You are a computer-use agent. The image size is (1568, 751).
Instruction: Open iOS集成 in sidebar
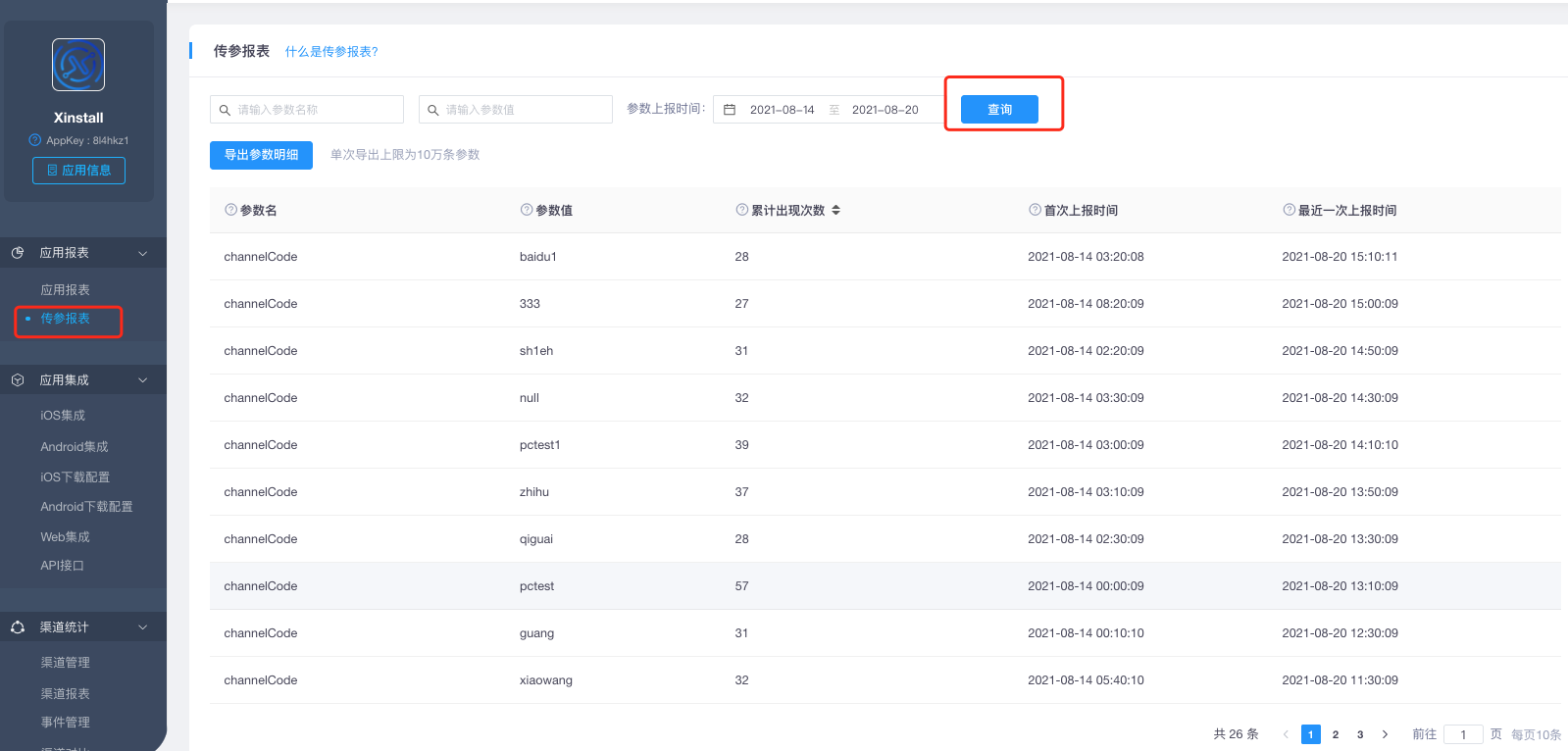click(x=63, y=416)
